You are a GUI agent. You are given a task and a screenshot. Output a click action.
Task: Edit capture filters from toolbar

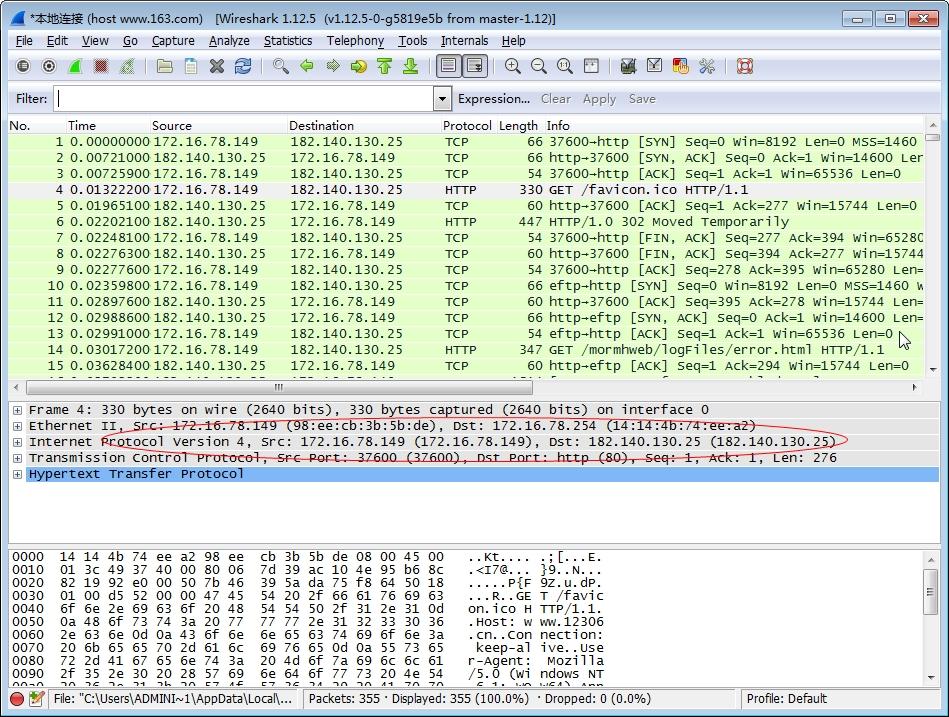(628, 66)
